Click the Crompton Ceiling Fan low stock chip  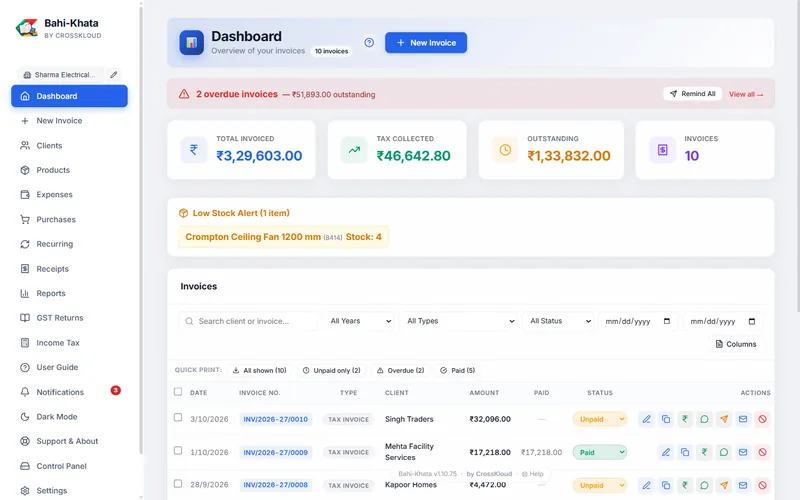pyautogui.click(x=283, y=237)
